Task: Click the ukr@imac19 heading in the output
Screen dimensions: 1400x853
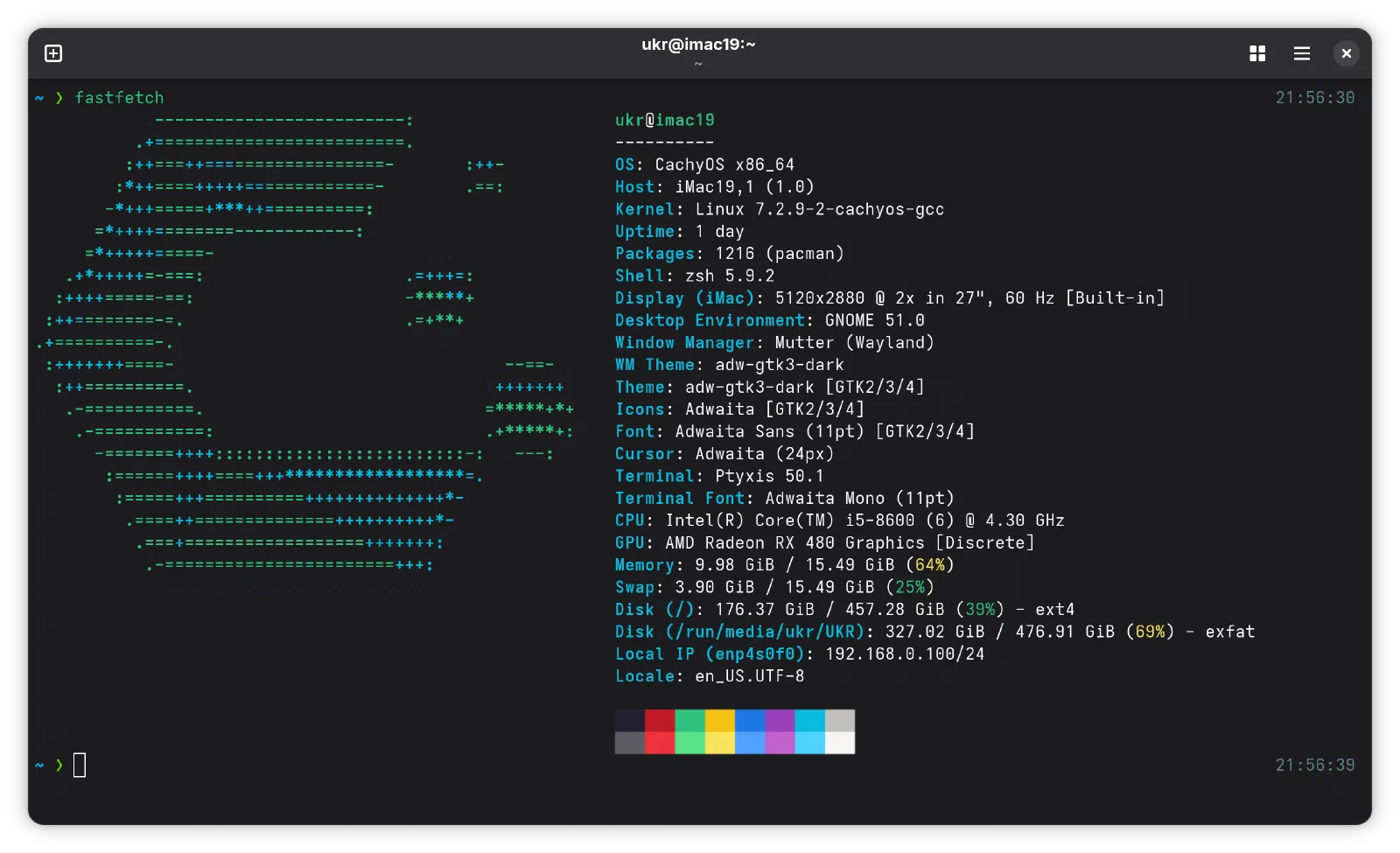Action: [x=665, y=120]
